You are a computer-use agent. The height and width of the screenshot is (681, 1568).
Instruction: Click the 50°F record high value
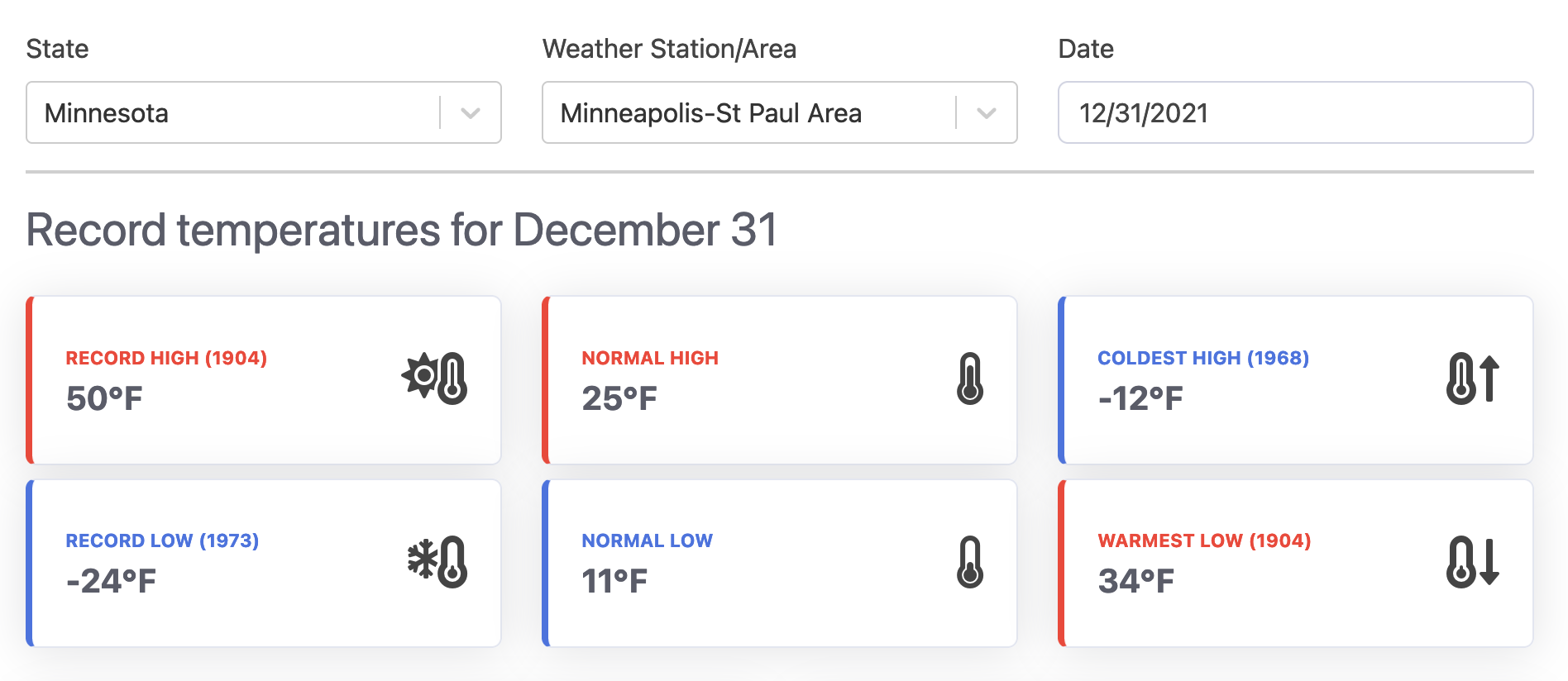[104, 398]
